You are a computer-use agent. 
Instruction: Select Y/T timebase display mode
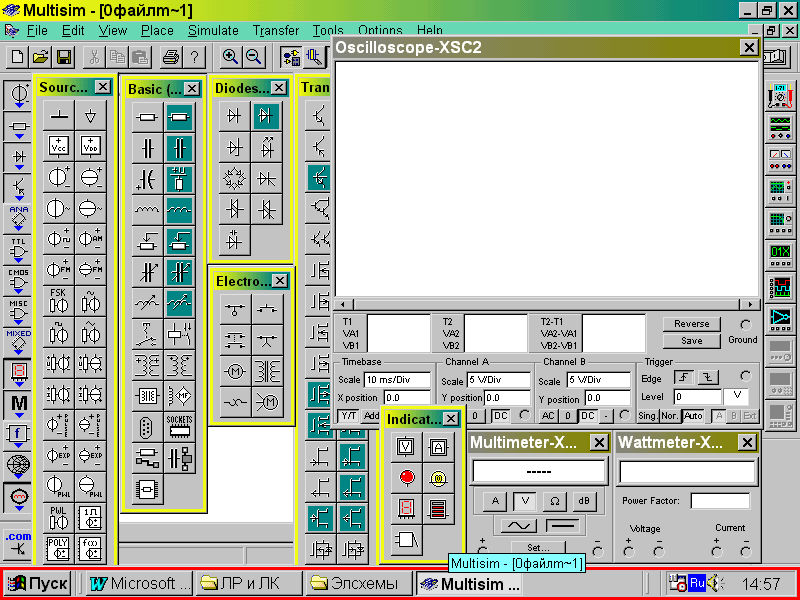tap(348, 416)
